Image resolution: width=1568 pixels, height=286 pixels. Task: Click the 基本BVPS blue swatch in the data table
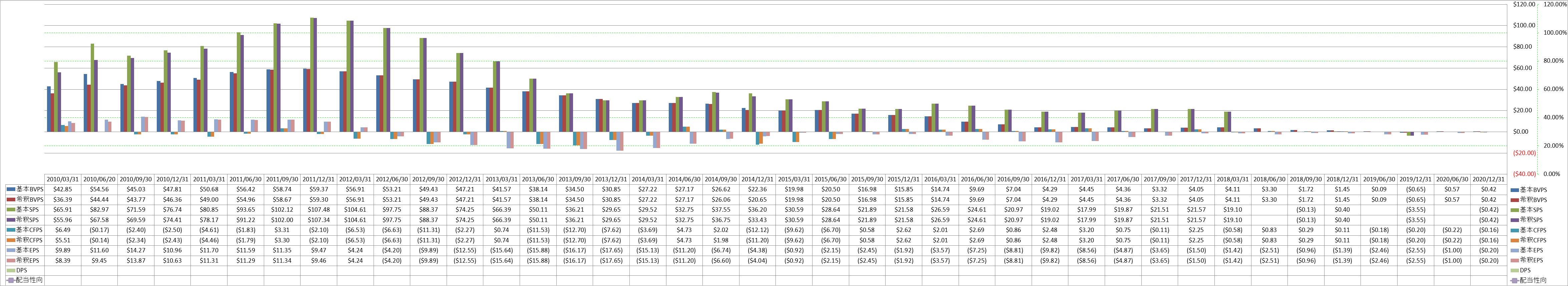click(x=11, y=189)
